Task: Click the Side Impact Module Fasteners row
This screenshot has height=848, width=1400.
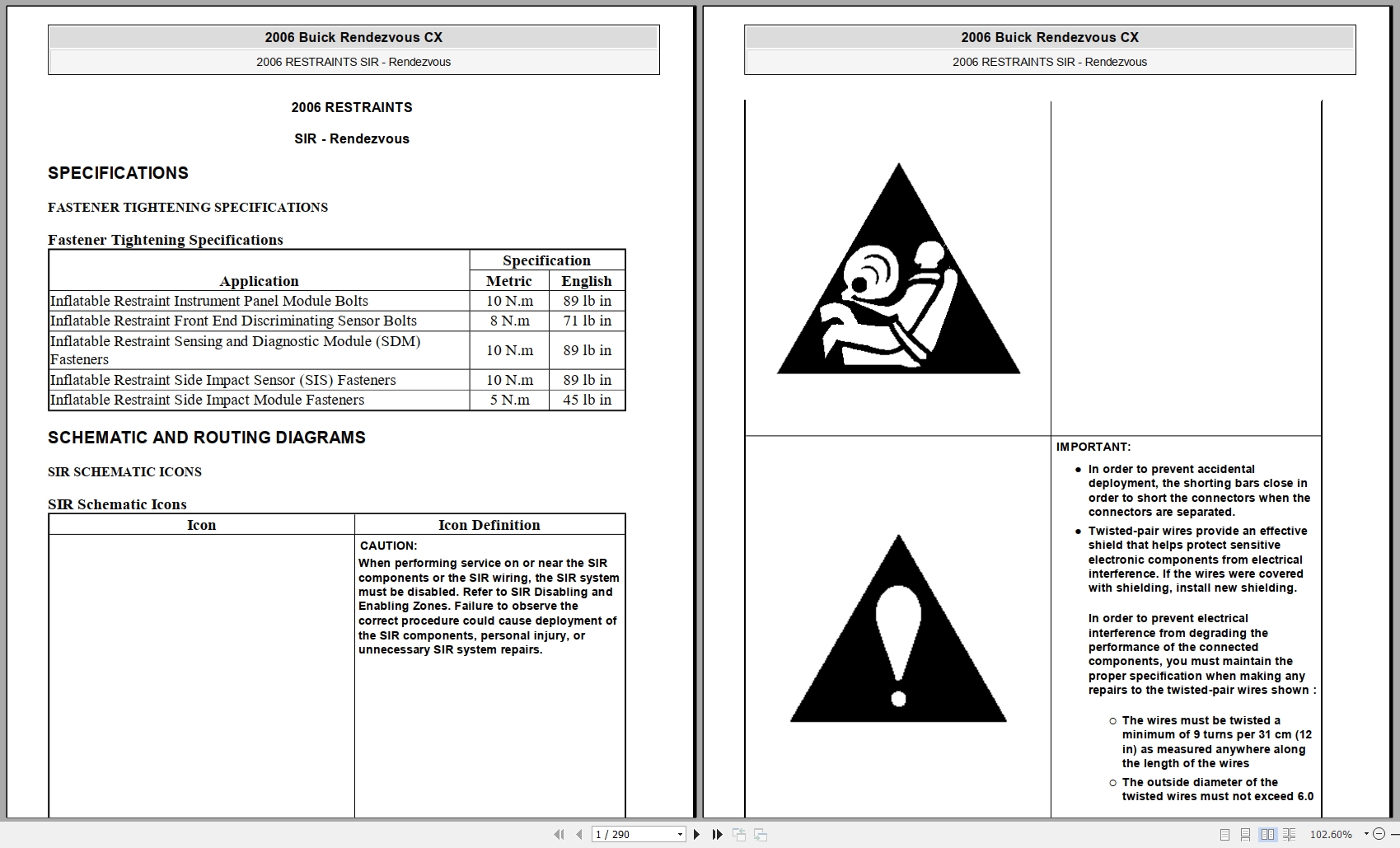Action: (337, 400)
